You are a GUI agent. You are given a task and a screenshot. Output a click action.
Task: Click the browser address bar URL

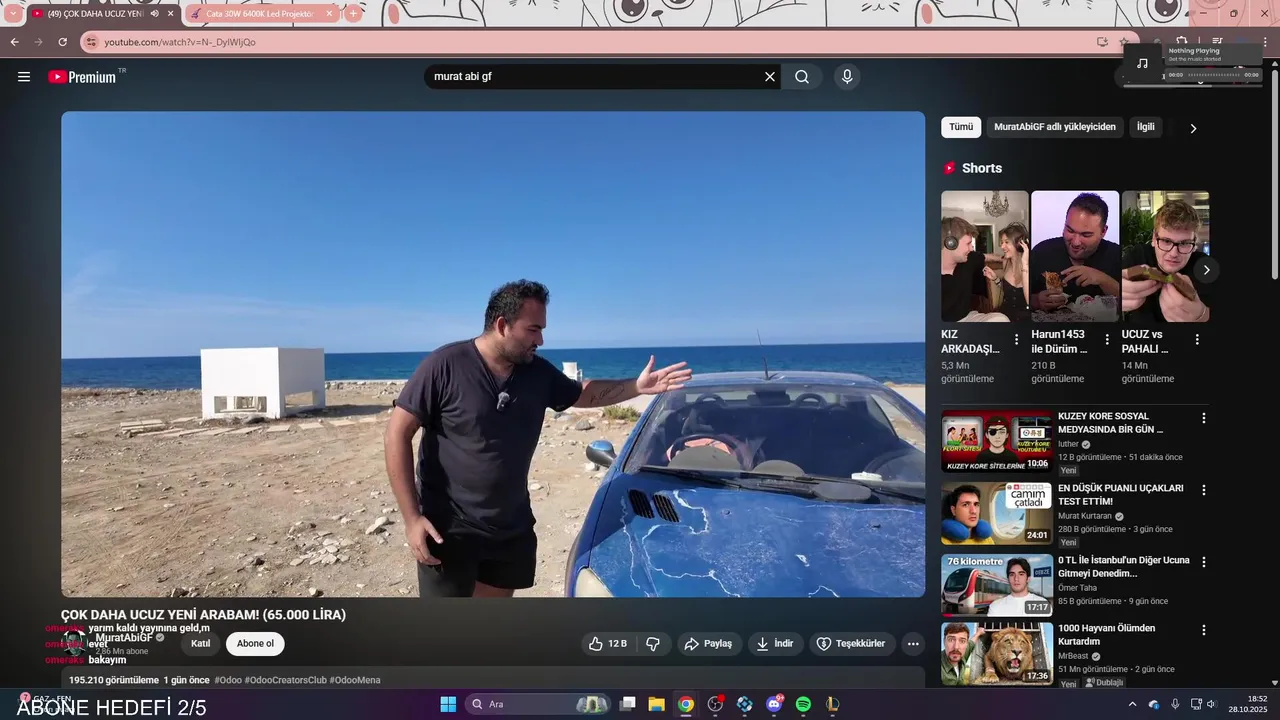(x=180, y=42)
